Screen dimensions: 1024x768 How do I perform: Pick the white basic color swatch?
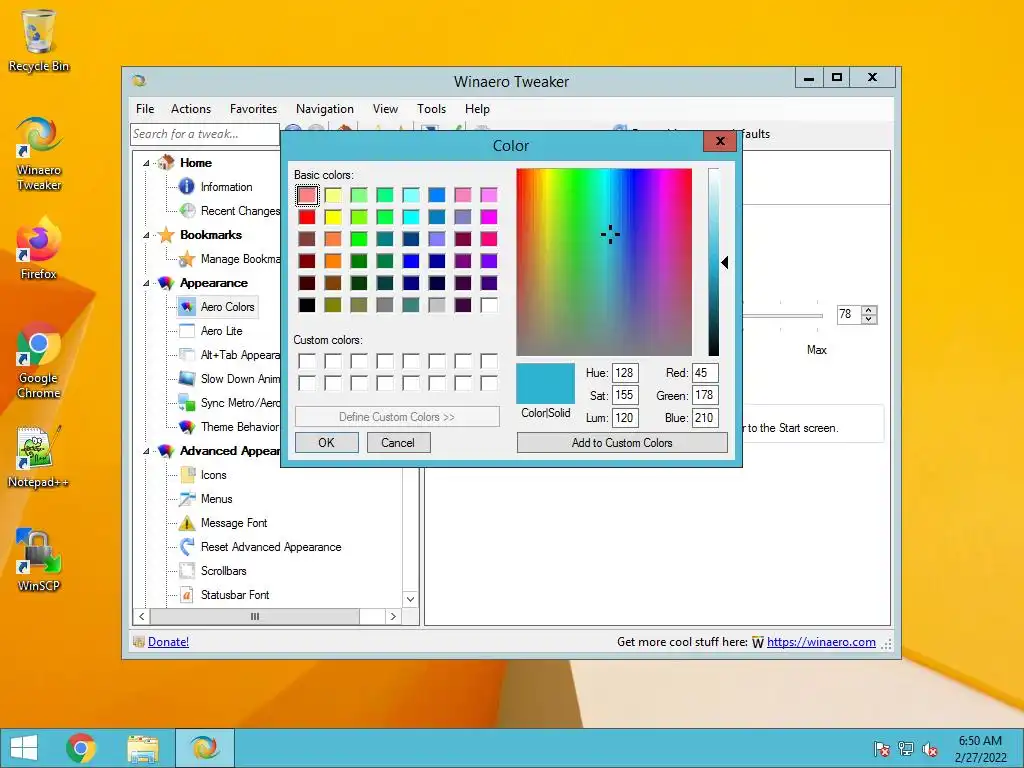(x=489, y=305)
